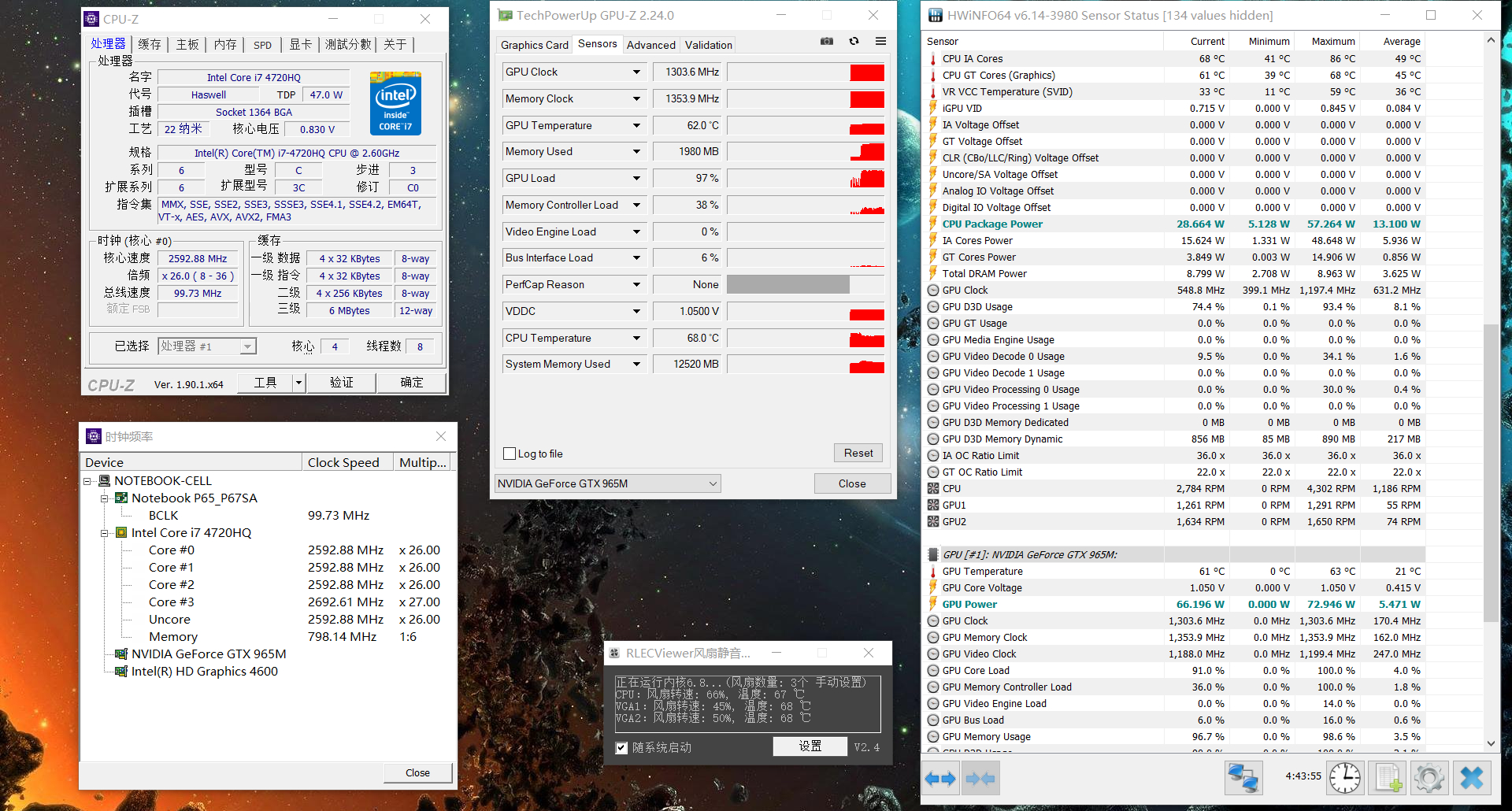
Task: Open the GPU-Z hamburger menu
Action: [880, 41]
